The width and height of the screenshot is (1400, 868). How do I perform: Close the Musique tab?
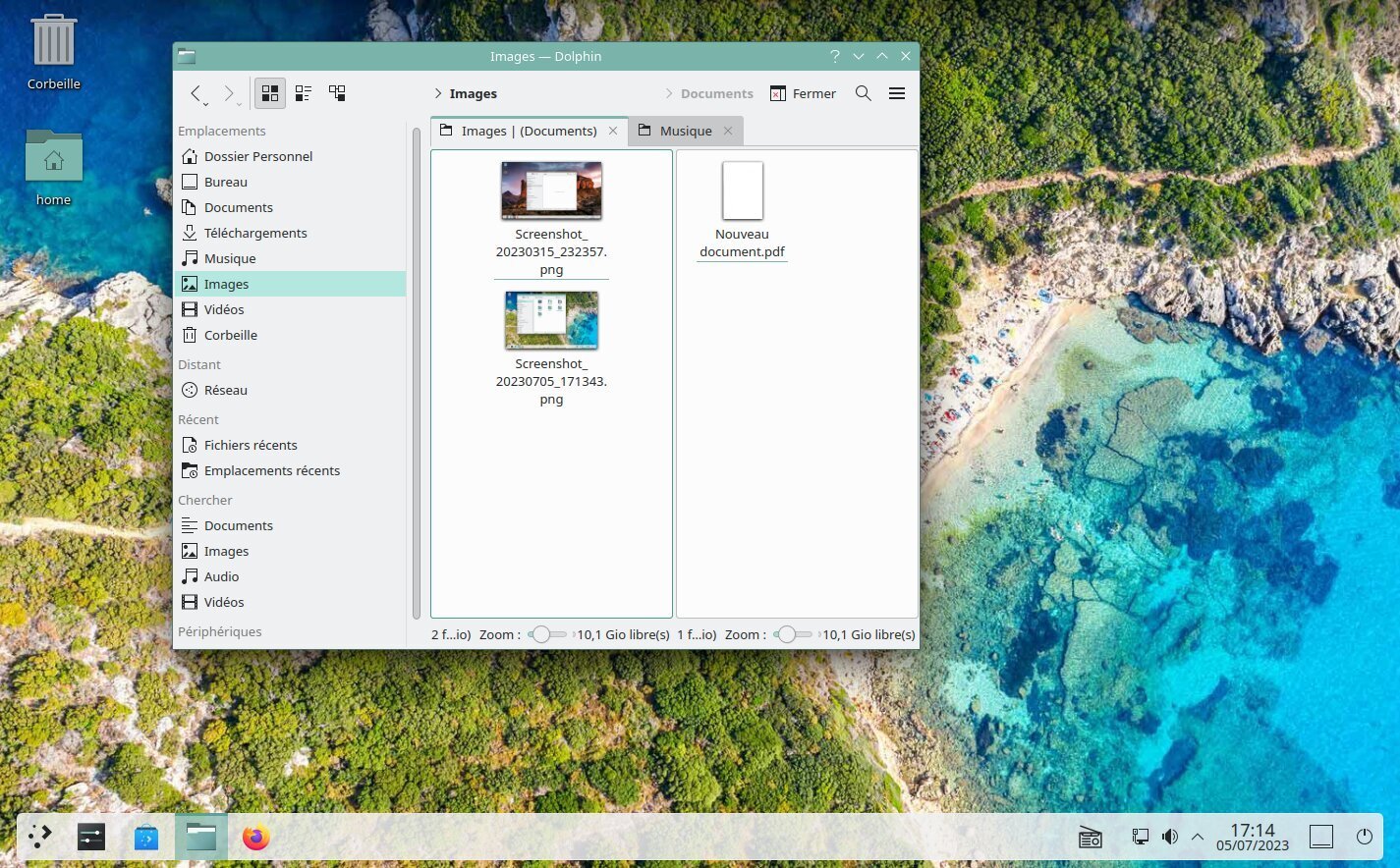728,131
